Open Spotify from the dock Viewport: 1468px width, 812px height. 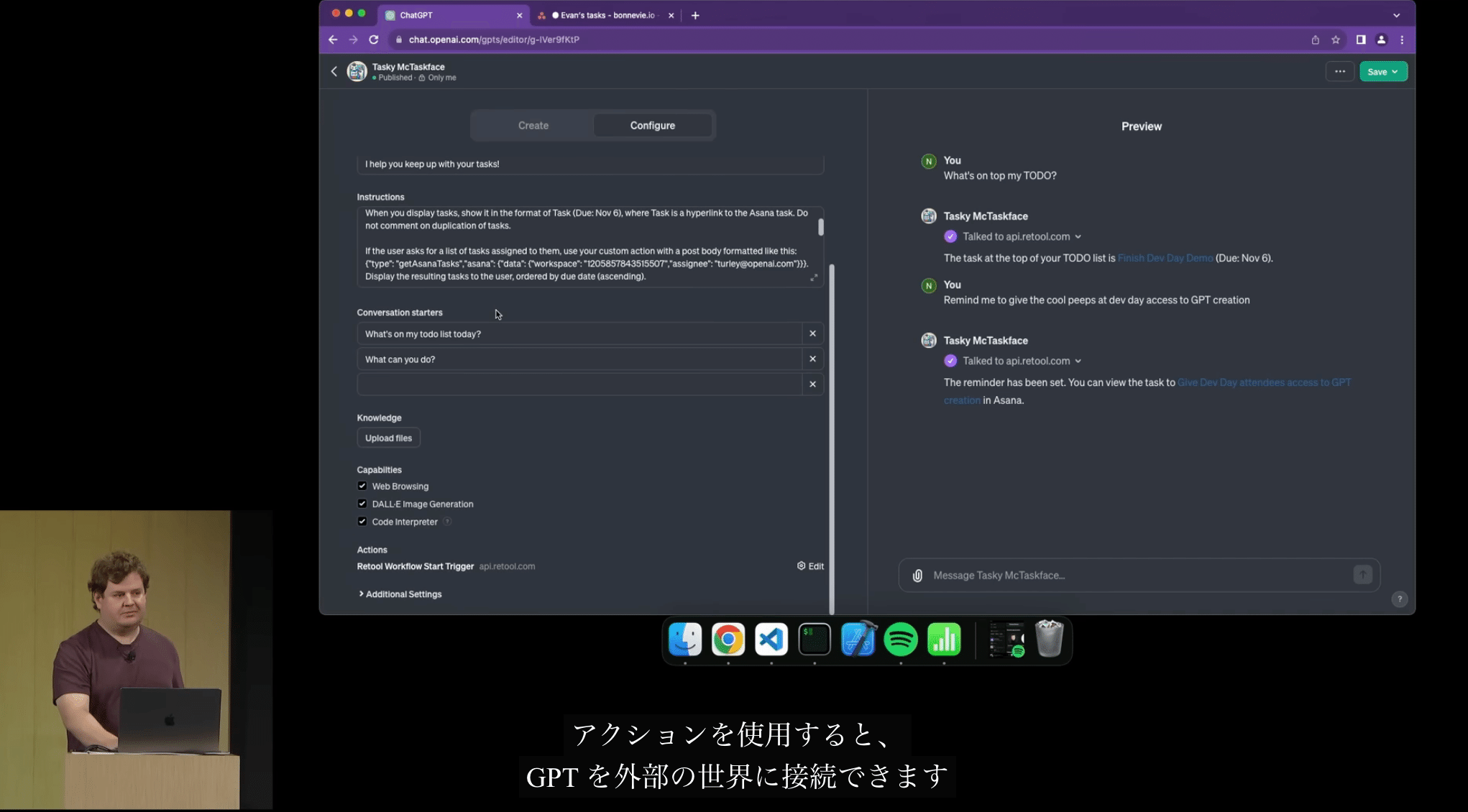point(901,639)
